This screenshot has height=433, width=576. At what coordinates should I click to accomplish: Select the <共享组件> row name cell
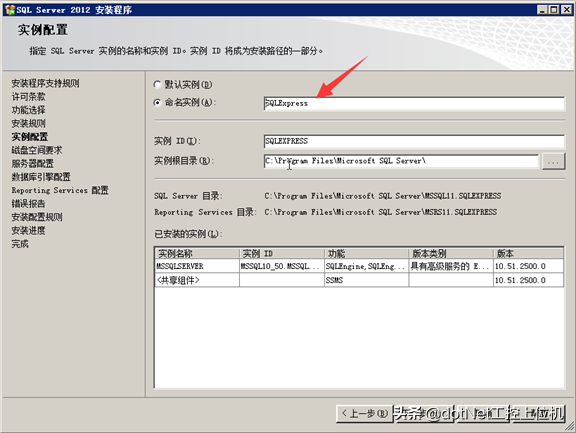pyautogui.click(x=197, y=280)
